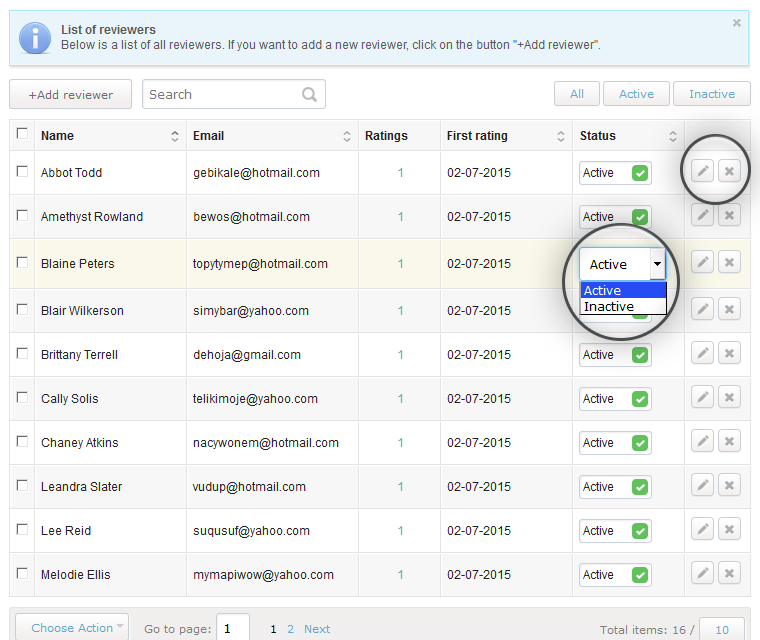Open Melodie Ellis ratings count link
Viewport: 760px width, 640px height.
(400, 575)
